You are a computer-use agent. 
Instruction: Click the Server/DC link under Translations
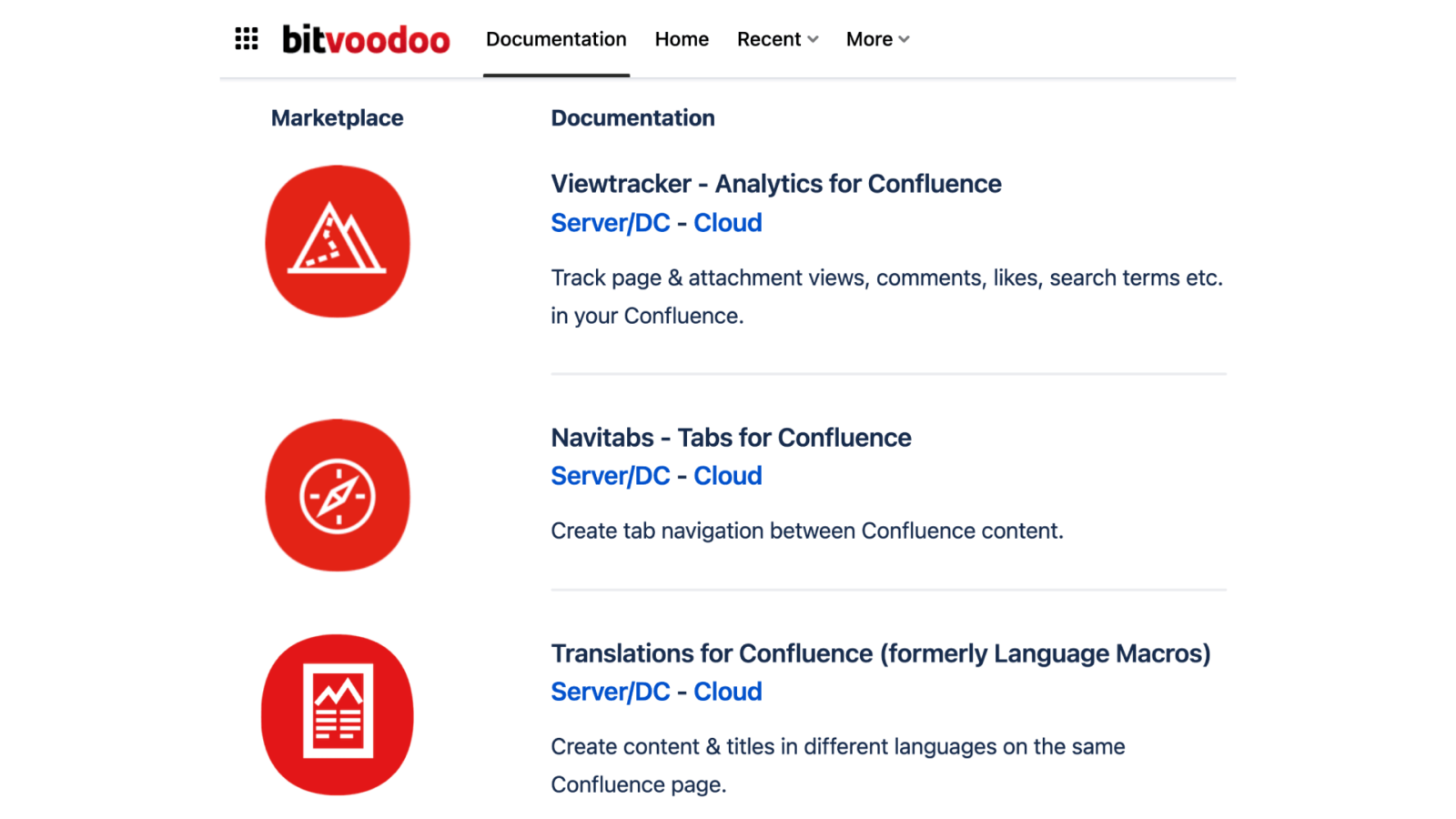pos(610,692)
